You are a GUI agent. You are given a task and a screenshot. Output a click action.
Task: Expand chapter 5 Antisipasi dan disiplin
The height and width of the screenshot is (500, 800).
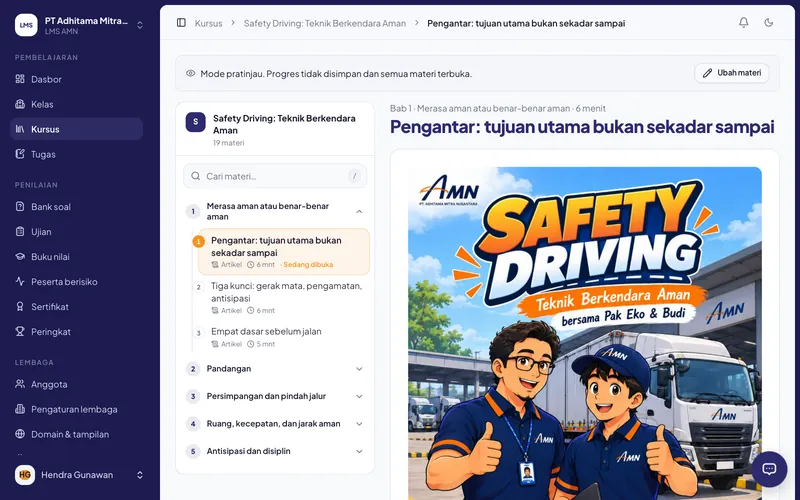276,452
